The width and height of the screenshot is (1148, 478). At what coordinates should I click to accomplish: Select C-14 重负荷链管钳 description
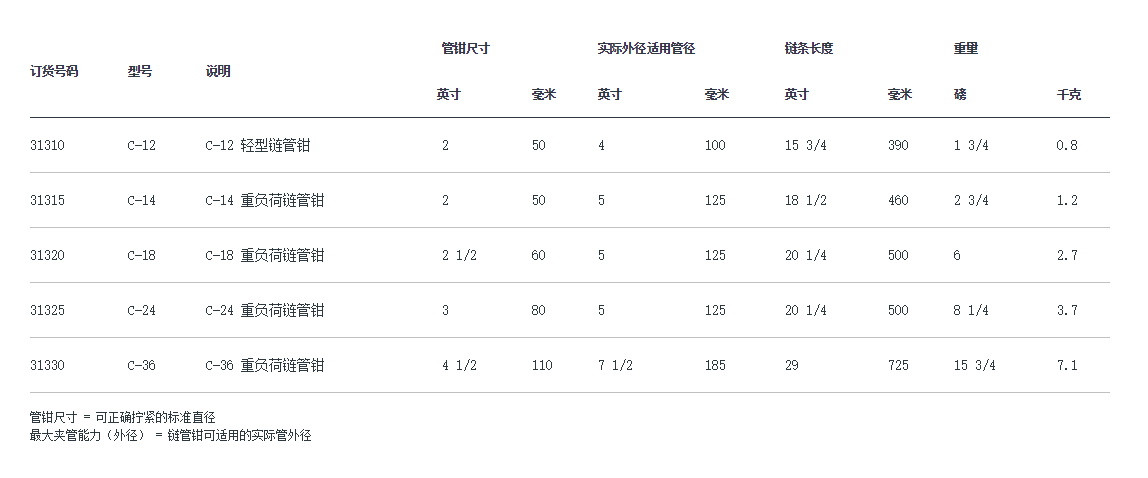coord(264,200)
